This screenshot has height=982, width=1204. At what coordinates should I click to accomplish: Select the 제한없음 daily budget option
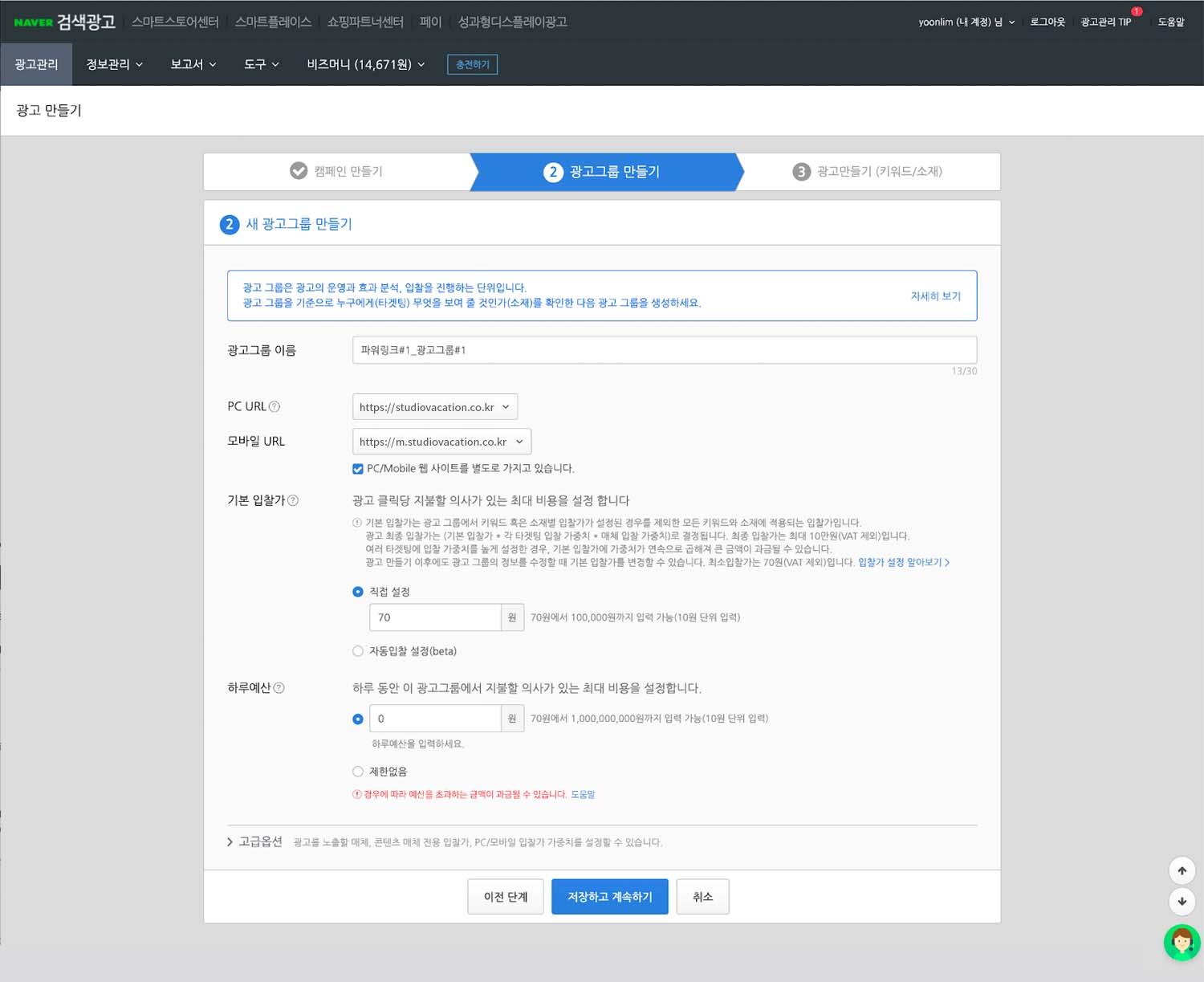point(358,772)
